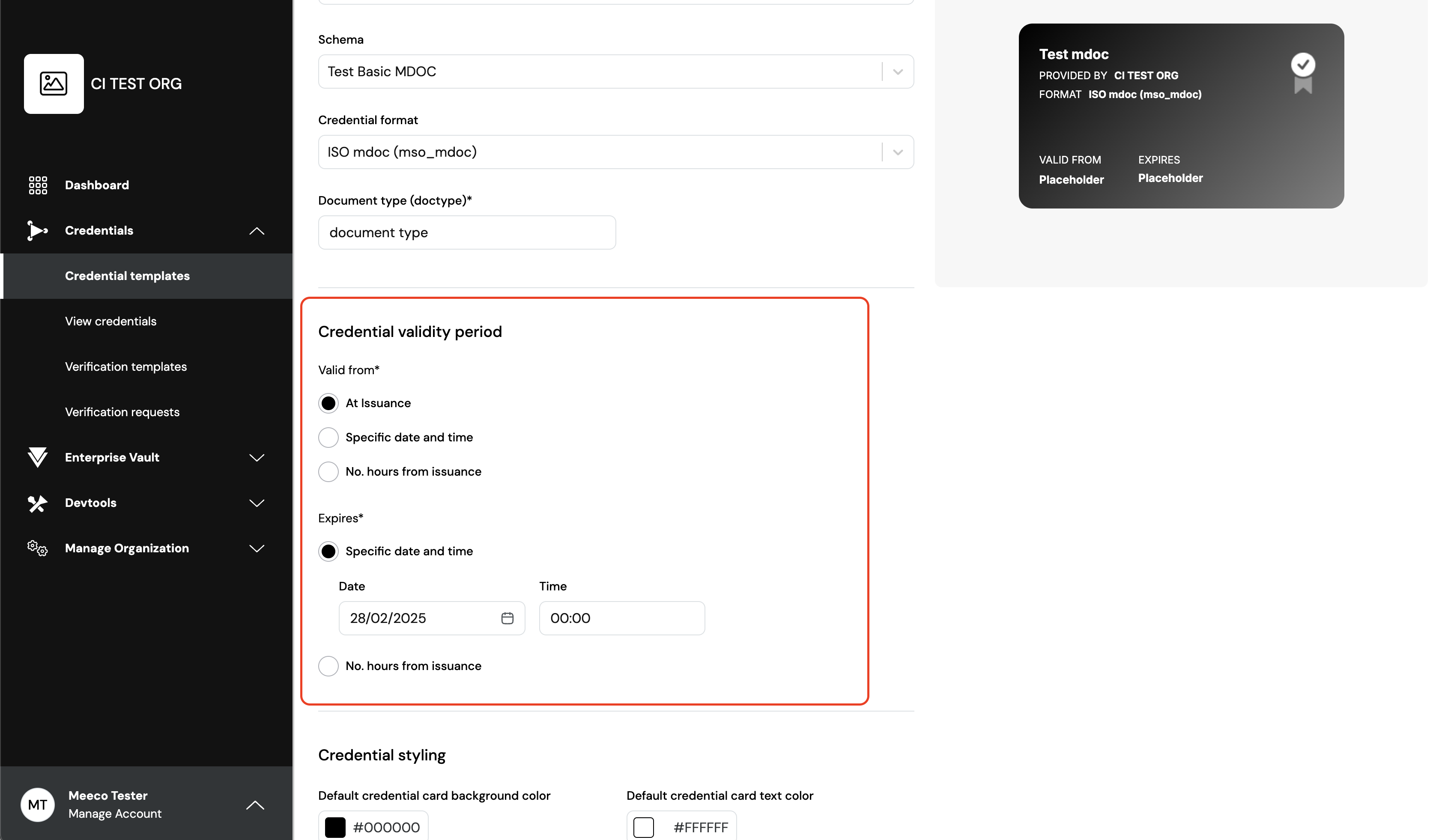Click the Credentials menu label
Viewport: 1451px width, 840px height.
[x=99, y=230]
